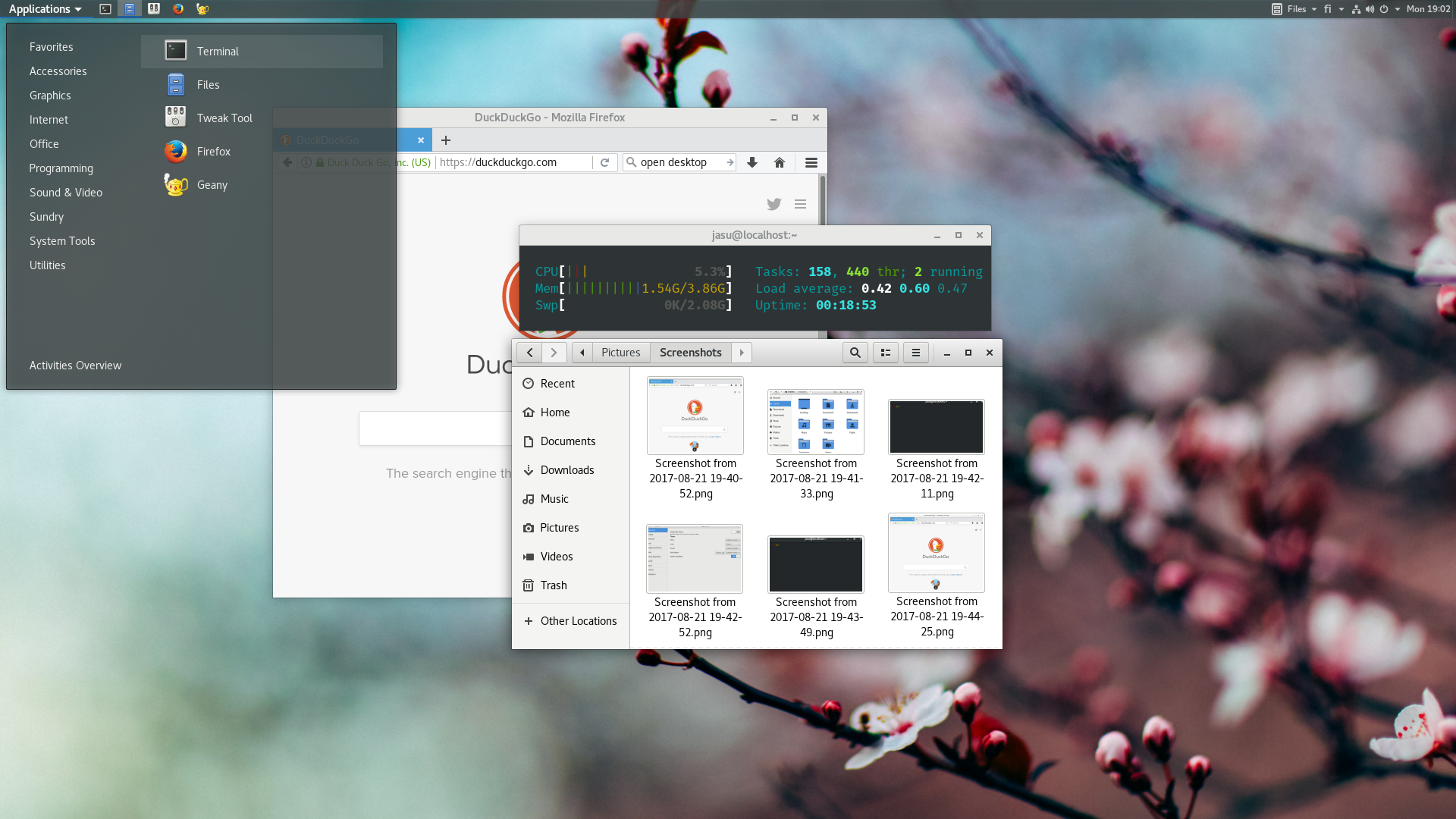Open Downloads in Files sidebar

click(570, 470)
